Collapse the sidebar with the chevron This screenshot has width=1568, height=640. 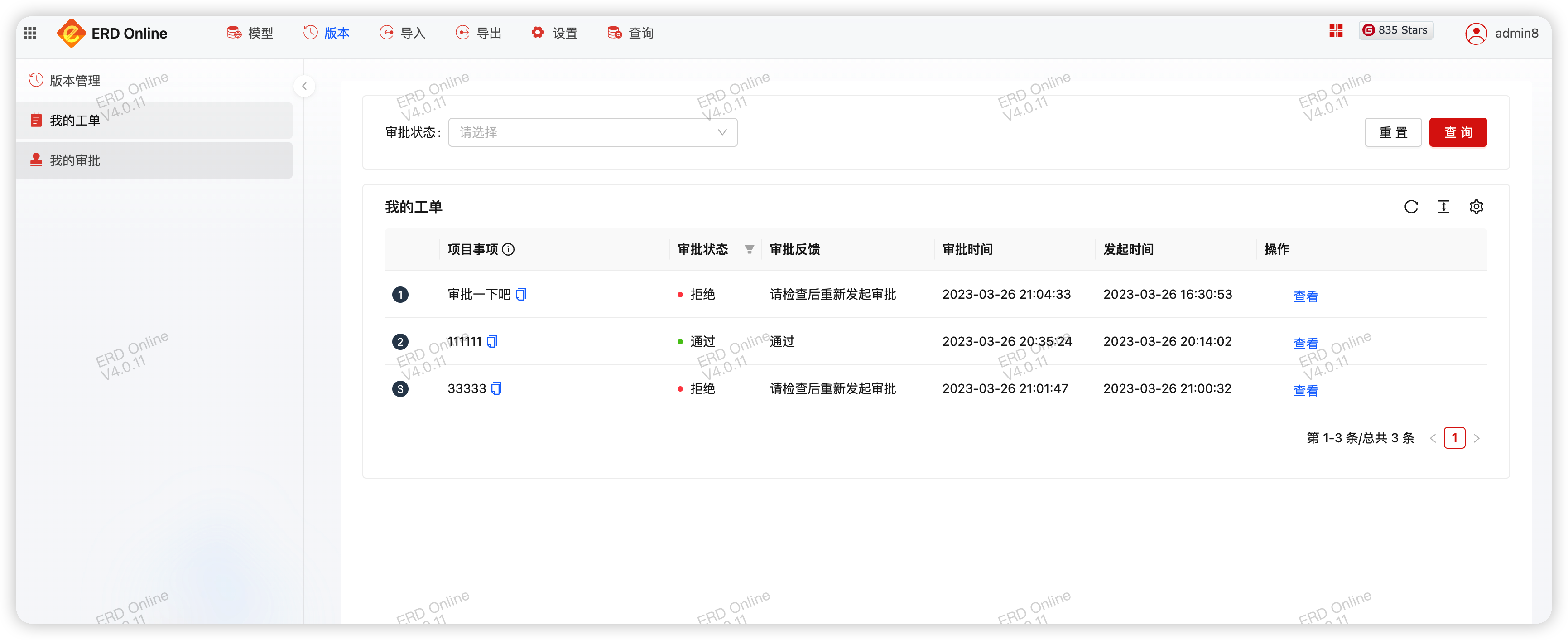[x=304, y=86]
